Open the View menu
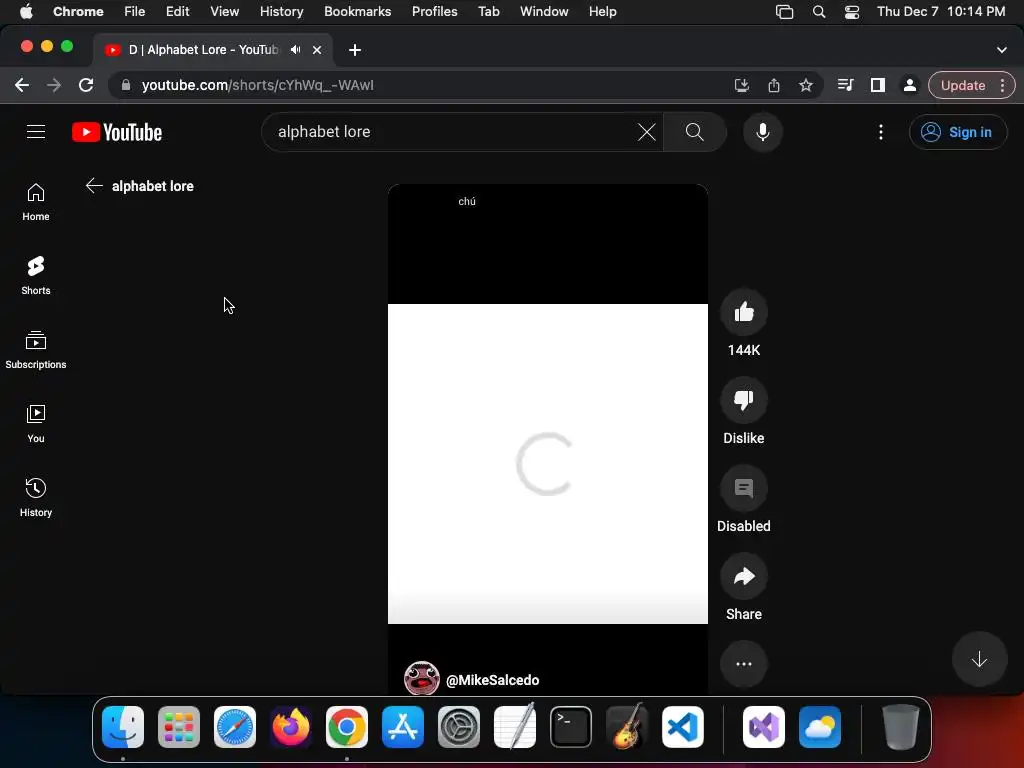This screenshot has height=768, width=1024. coord(224,12)
